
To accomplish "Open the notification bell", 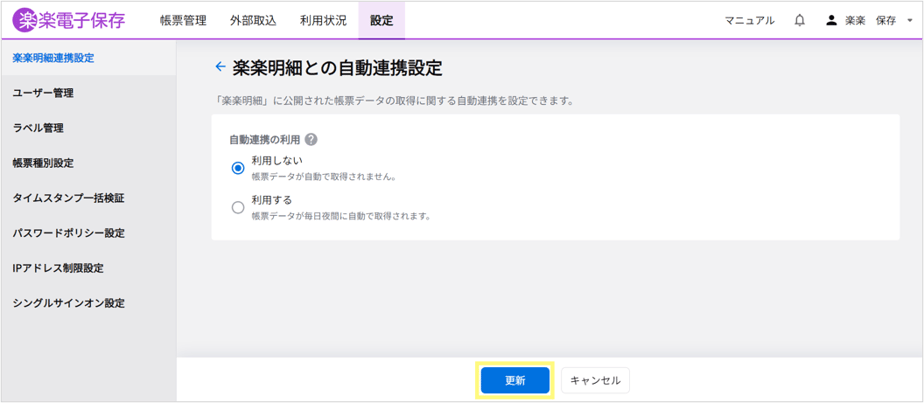I will (800, 21).
